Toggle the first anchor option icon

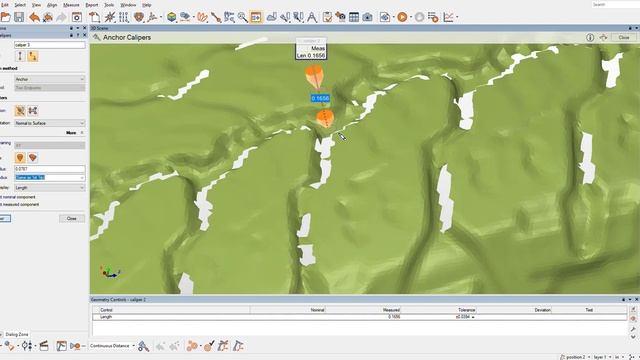tap(20, 111)
